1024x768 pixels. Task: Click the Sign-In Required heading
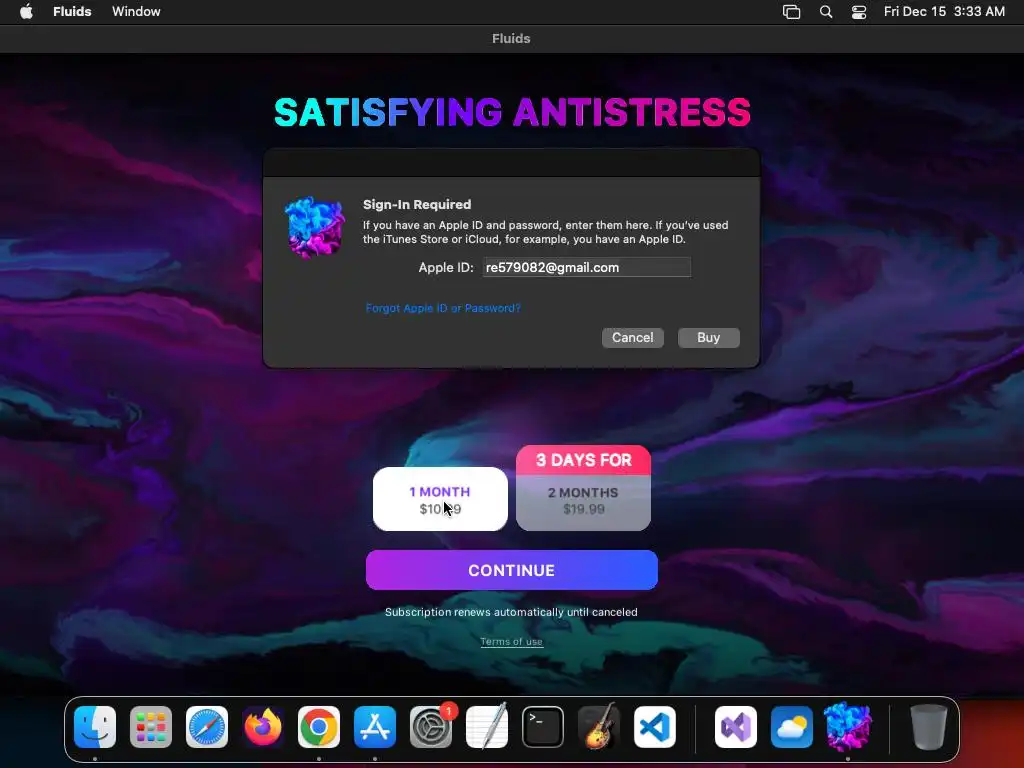click(x=417, y=204)
